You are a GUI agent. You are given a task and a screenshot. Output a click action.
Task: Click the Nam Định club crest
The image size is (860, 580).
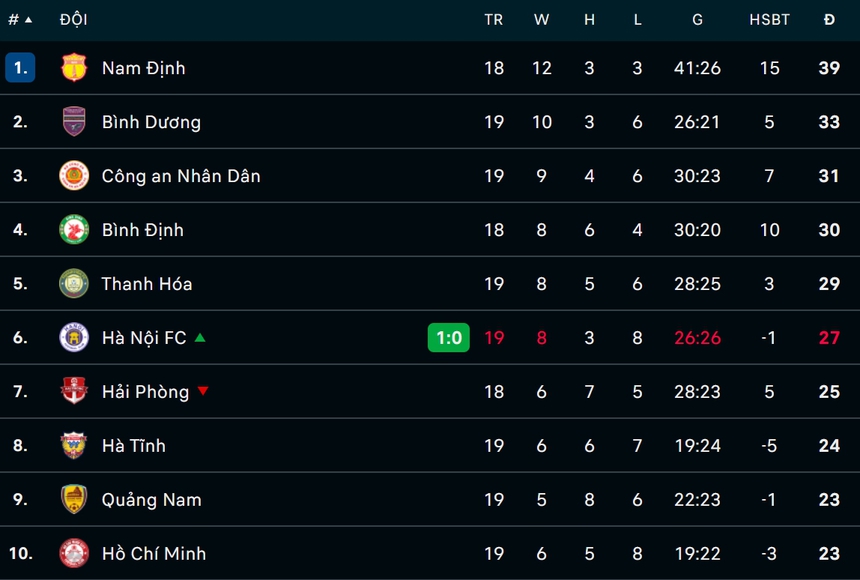[x=74, y=68]
